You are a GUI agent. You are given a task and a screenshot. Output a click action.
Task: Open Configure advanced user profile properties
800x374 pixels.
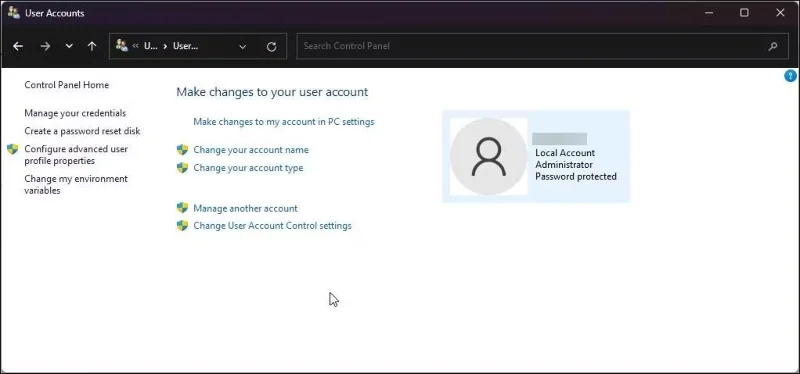click(76, 155)
